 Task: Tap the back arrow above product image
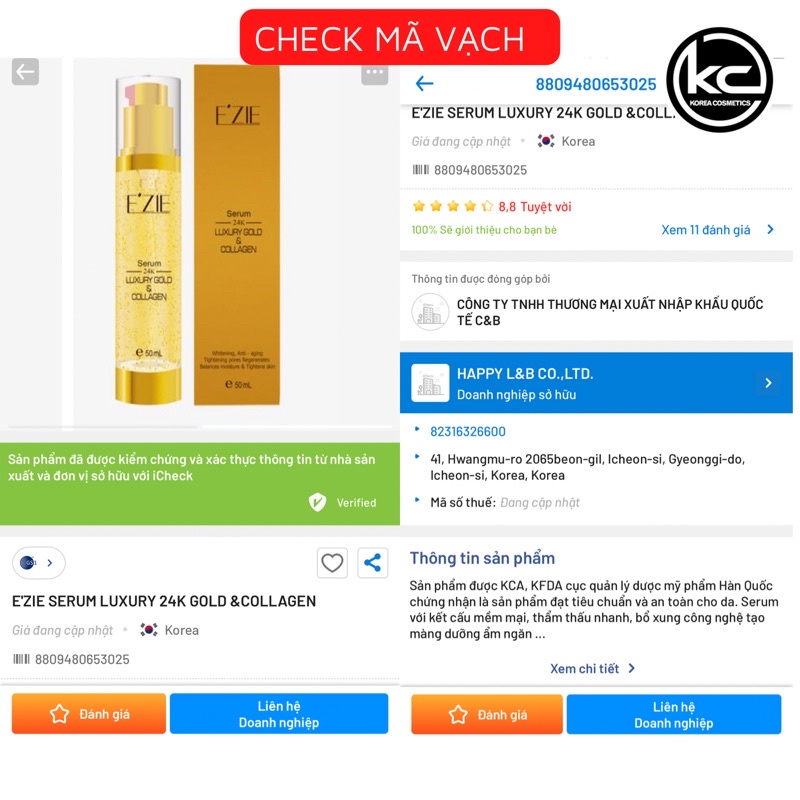click(x=25, y=71)
